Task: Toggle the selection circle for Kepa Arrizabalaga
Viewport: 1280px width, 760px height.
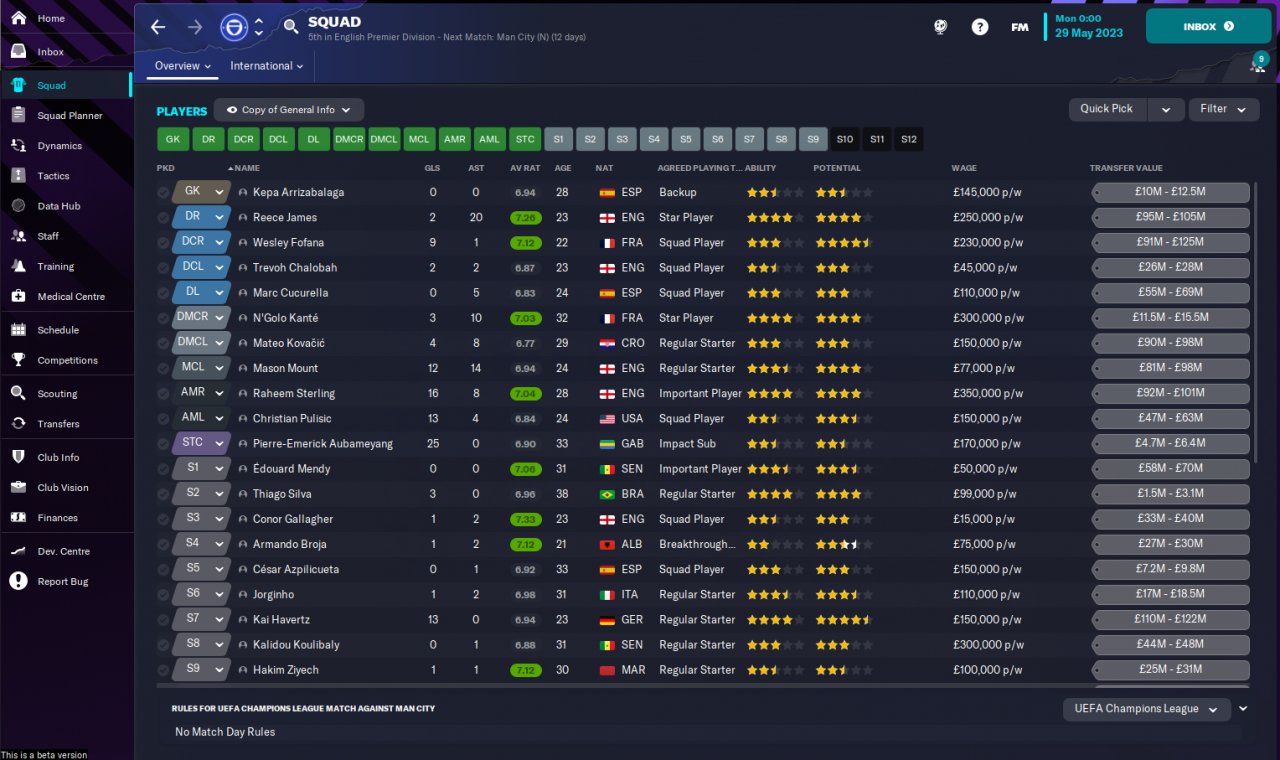Action: pyautogui.click(x=163, y=192)
